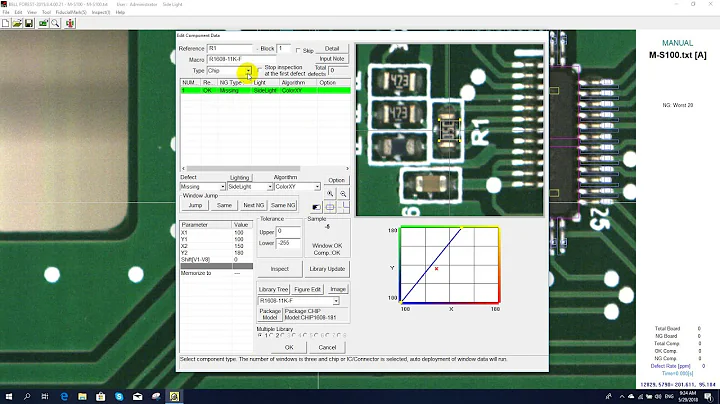Click the volume icon in the system tray
This screenshot has height=404, width=720.
click(x=658, y=397)
